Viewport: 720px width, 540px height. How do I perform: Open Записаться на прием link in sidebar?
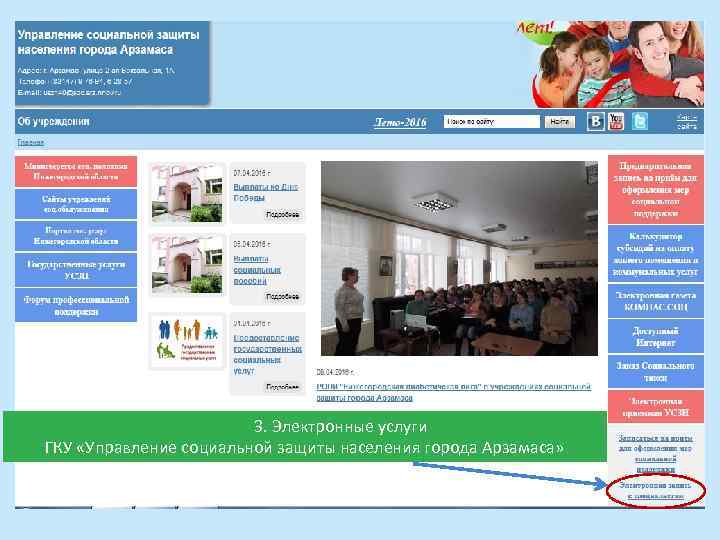[656, 453]
